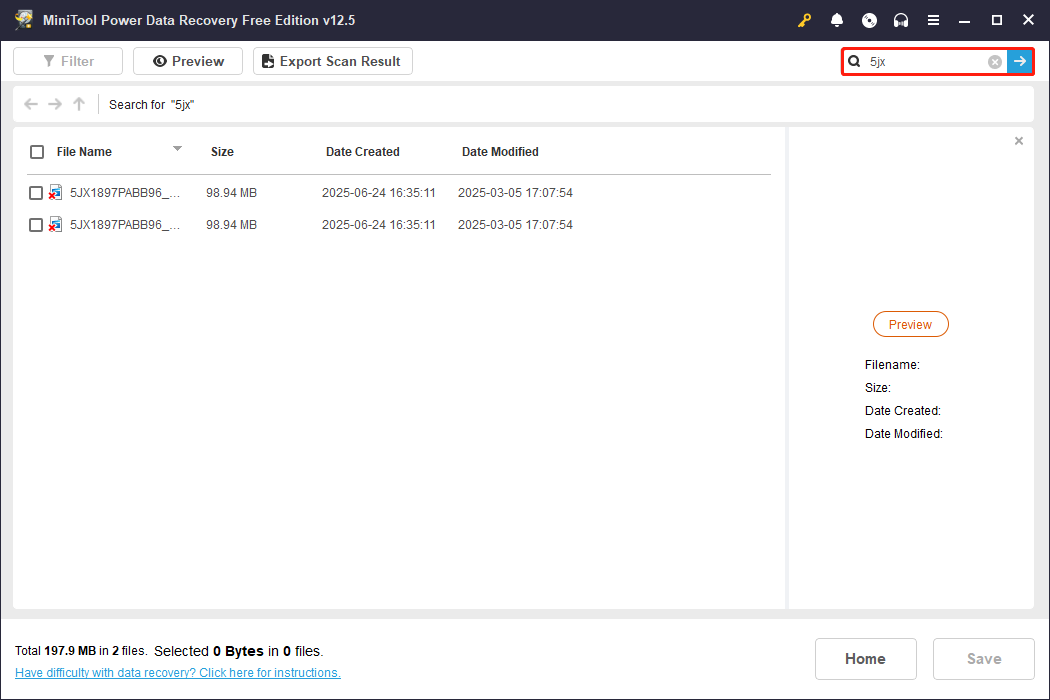1050x700 pixels.
Task: Select the second 5JX1897PABB96 file name
Action: click(125, 225)
